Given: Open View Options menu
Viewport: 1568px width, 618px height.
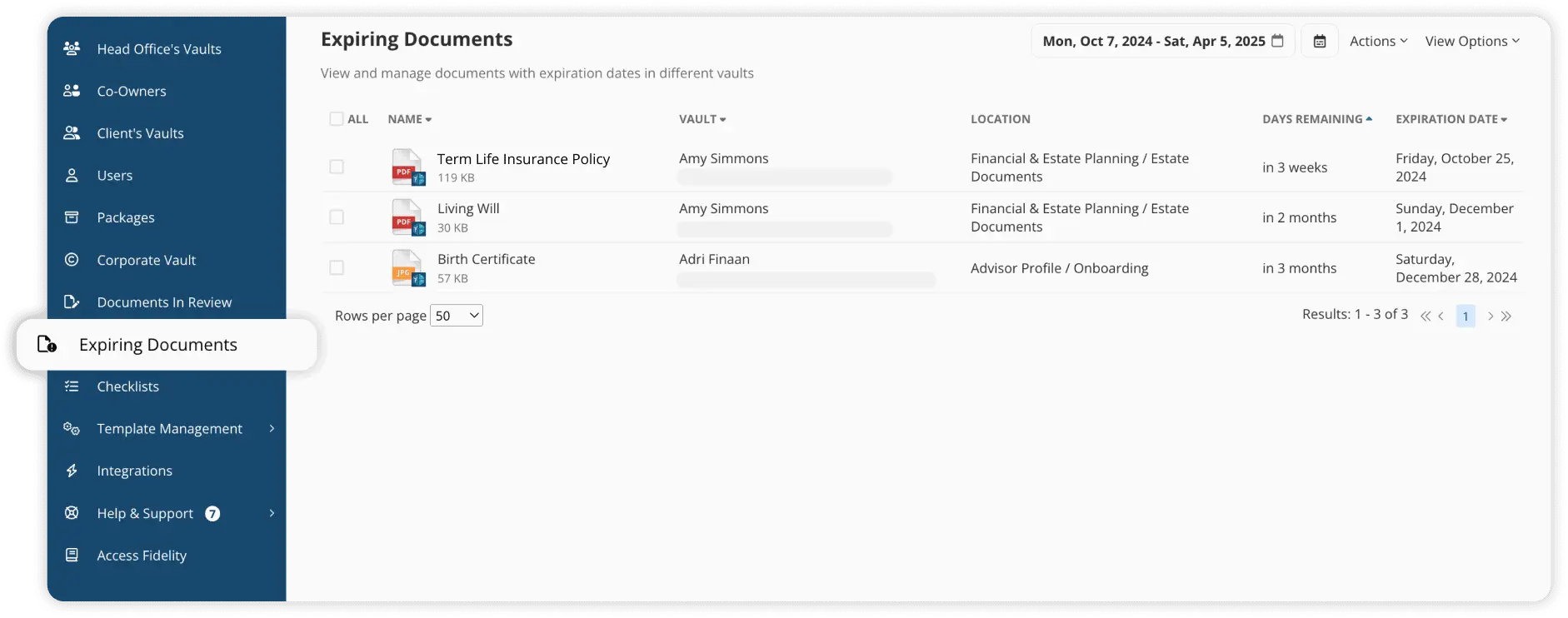Looking at the screenshot, I should tap(1471, 40).
